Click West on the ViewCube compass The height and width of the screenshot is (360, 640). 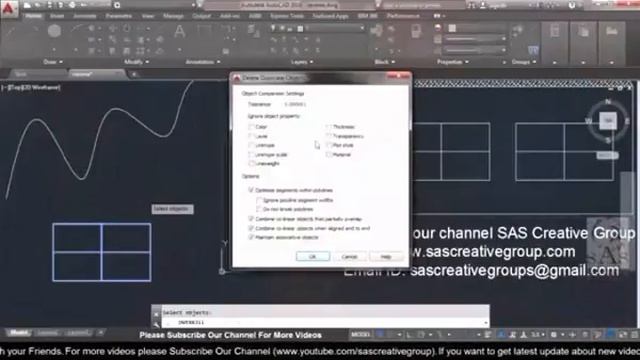coord(589,121)
